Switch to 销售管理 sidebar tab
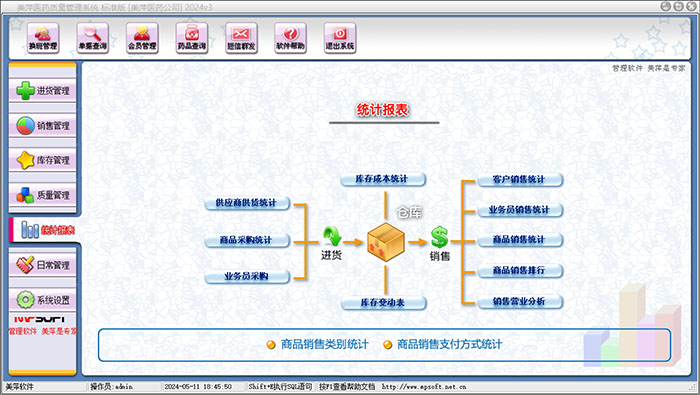 (x=42, y=125)
